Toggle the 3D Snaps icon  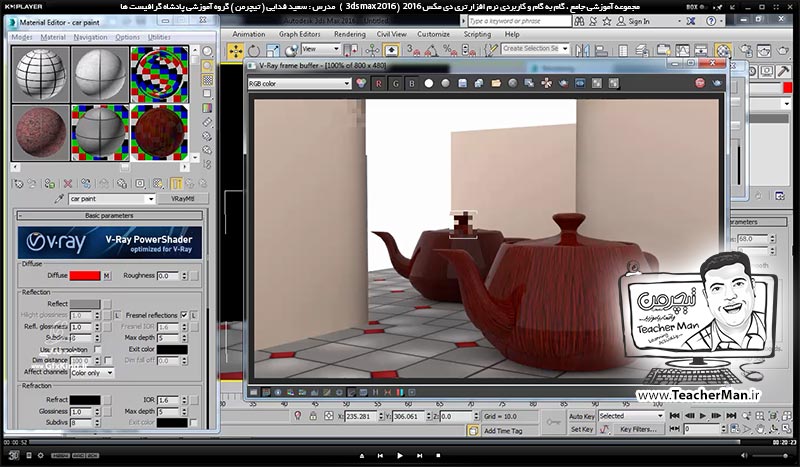coord(413,50)
